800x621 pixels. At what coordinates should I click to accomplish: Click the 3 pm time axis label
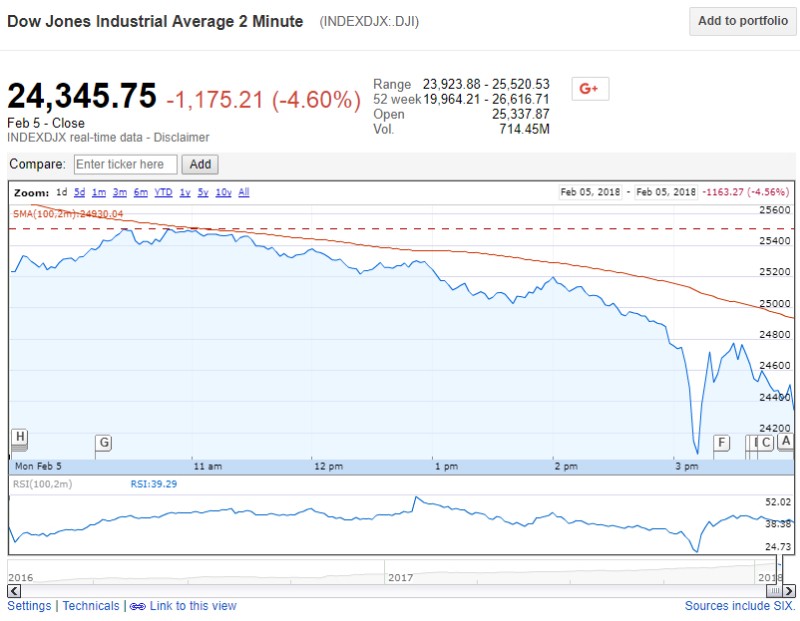tap(686, 466)
